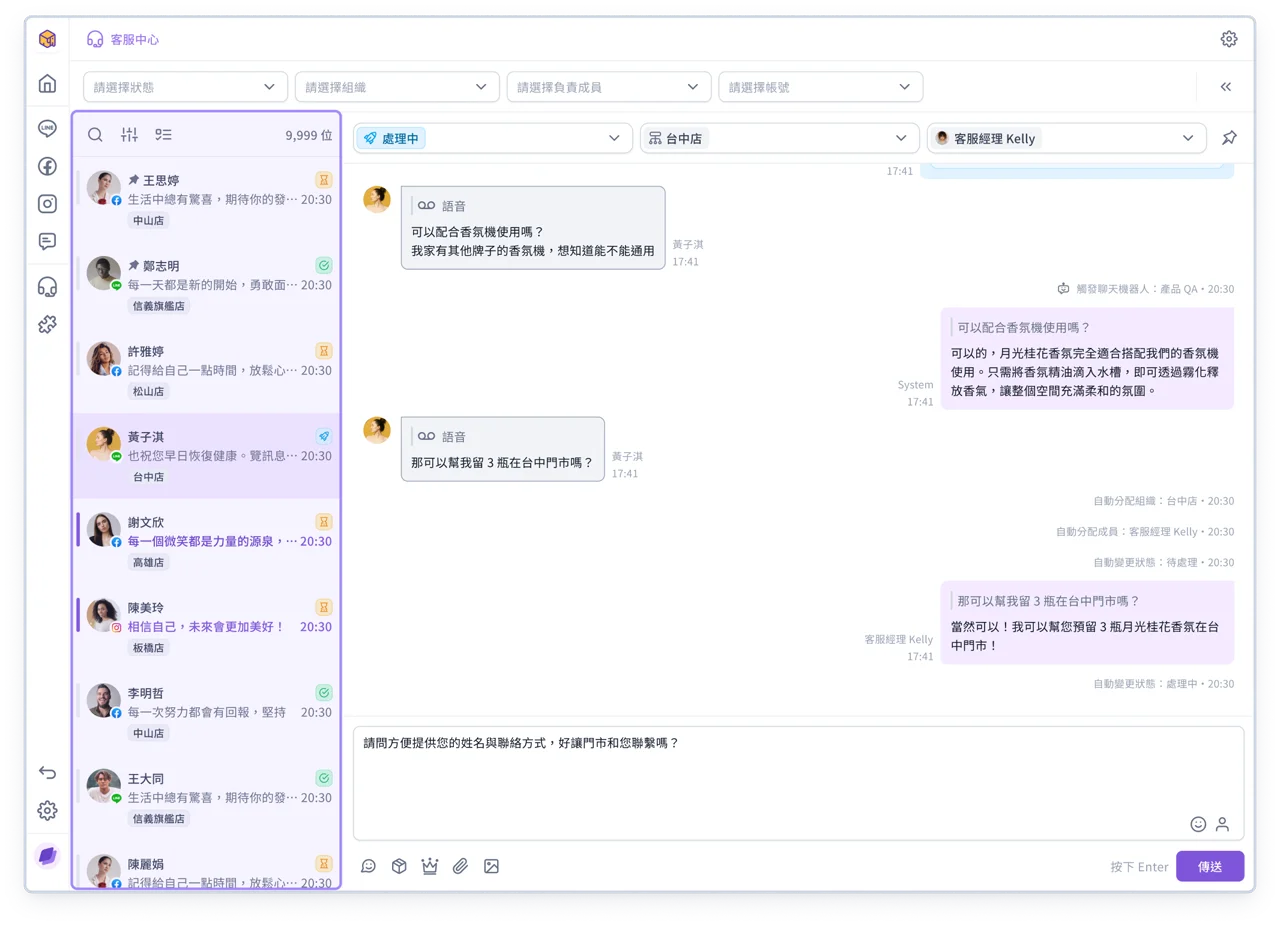Change the 台中店 organization dropdown

(x=780, y=138)
